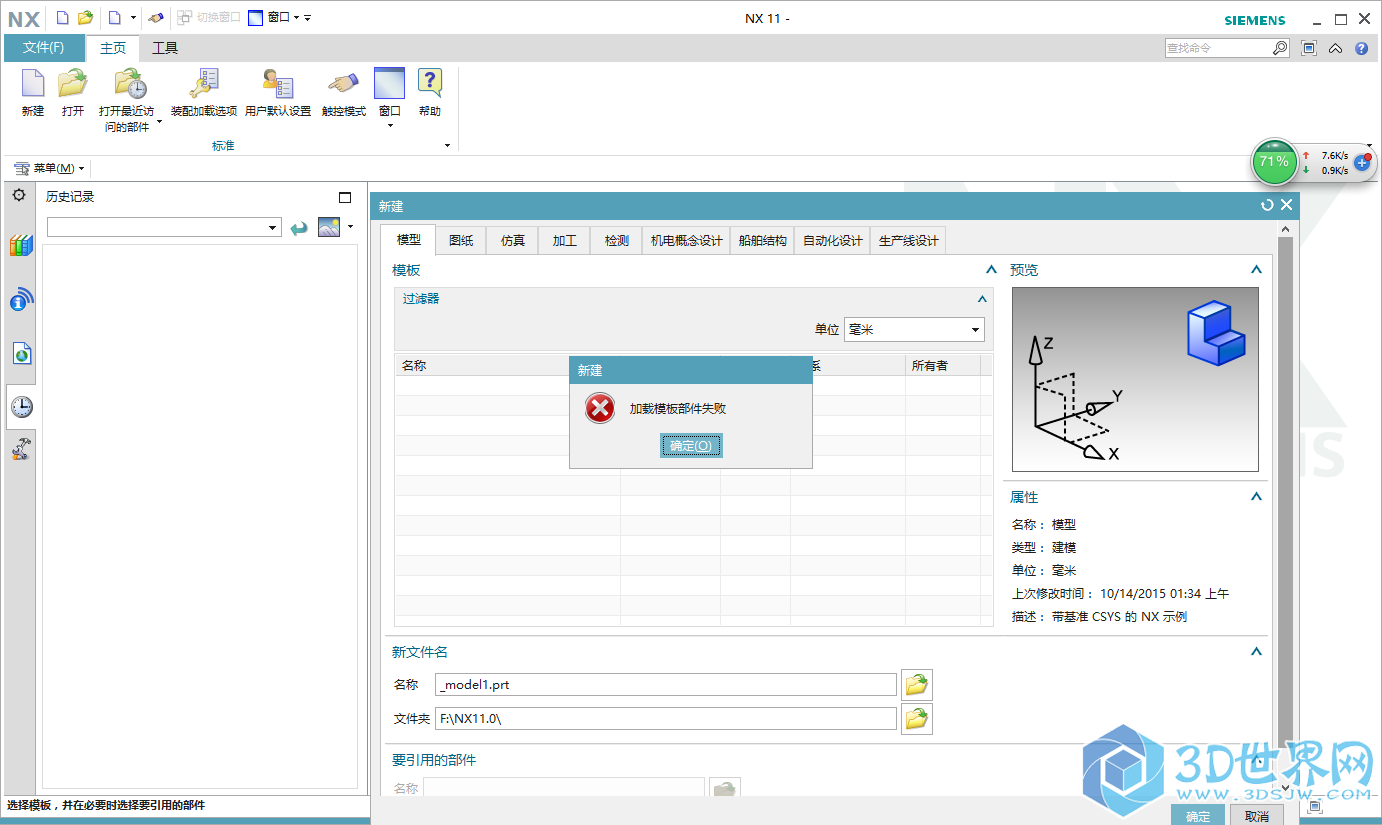Image resolution: width=1382 pixels, height=825 pixels.
Task: Open 用户默认设置 in the ribbon
Action: tap(278, 94)
